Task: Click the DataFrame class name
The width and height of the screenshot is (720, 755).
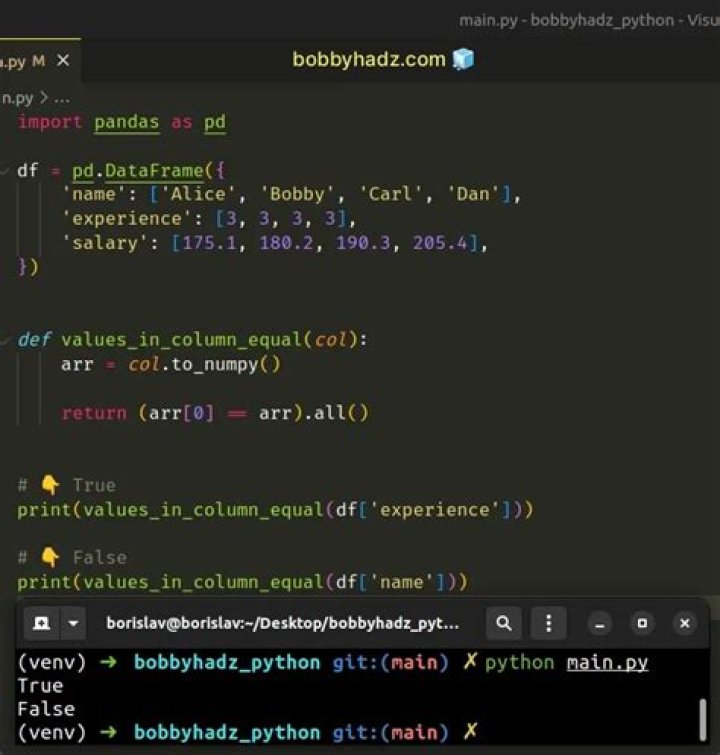Action: (x=154, y=170)
